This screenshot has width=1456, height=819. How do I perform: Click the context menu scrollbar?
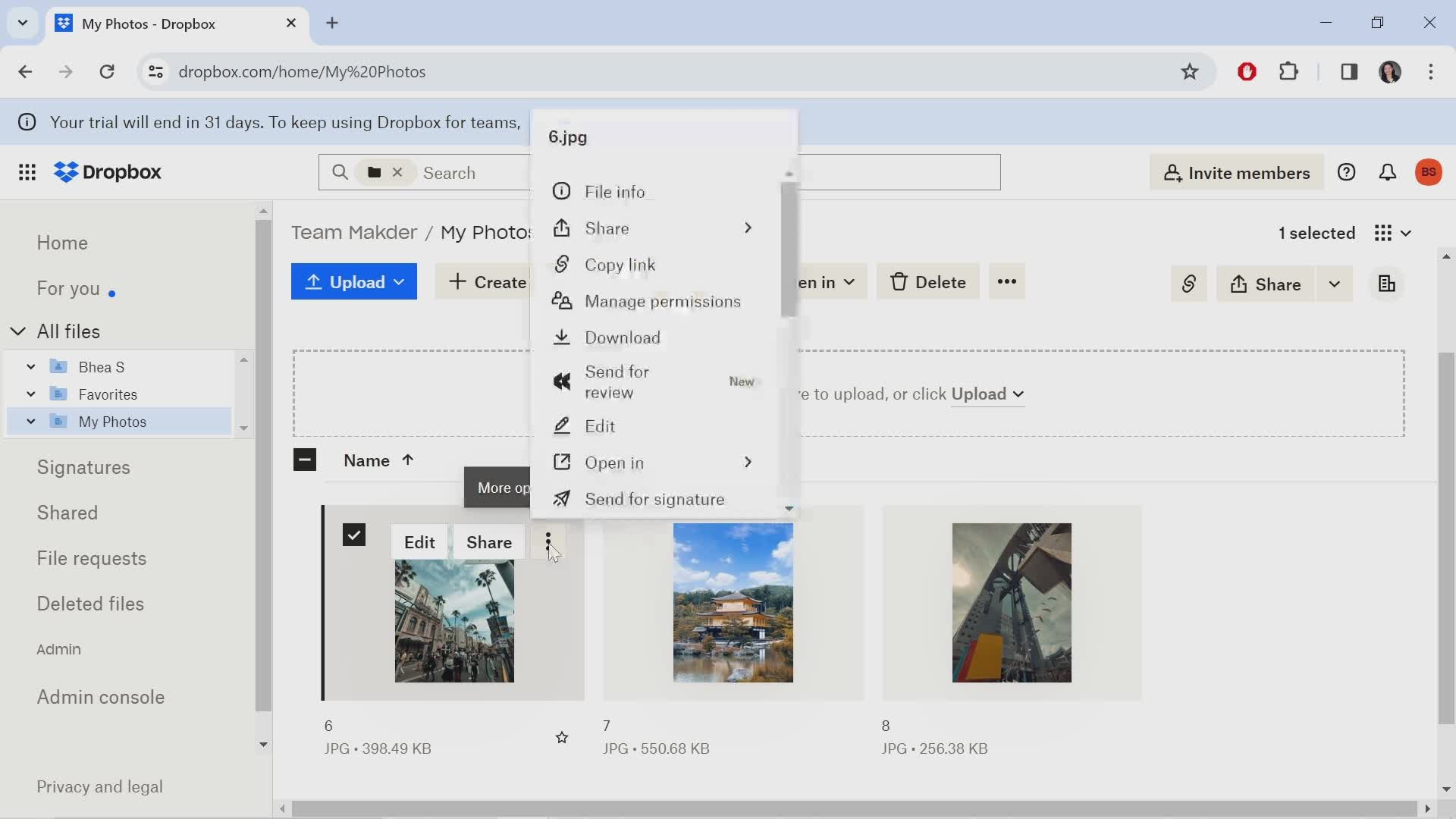click(789, 250)
